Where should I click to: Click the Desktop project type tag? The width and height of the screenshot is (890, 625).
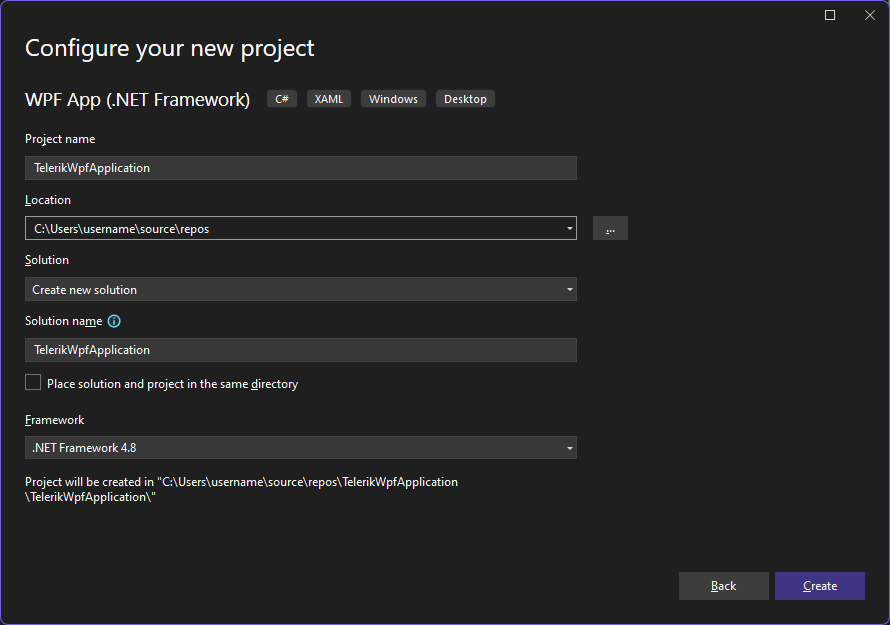[x=465, y=98]
